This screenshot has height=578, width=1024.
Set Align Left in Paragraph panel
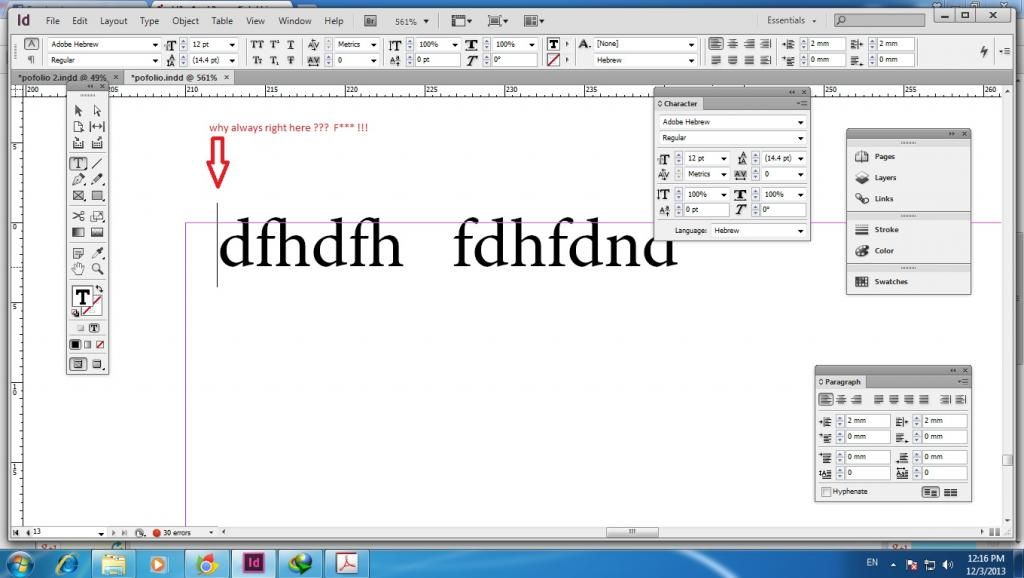click(x=826, y=400)
